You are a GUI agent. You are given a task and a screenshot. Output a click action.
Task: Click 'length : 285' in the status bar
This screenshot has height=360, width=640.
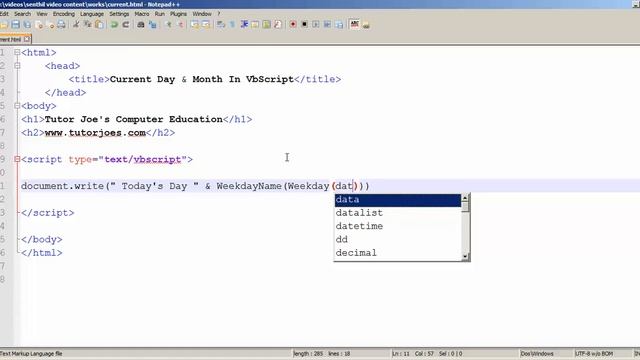[x=308, y=354]
